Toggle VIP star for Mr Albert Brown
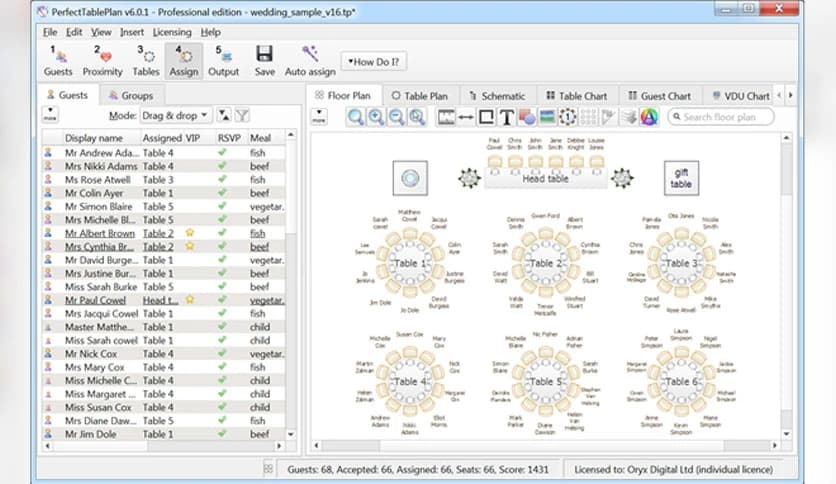The width and height of the screenshot is (836, 484). [189, 233]
